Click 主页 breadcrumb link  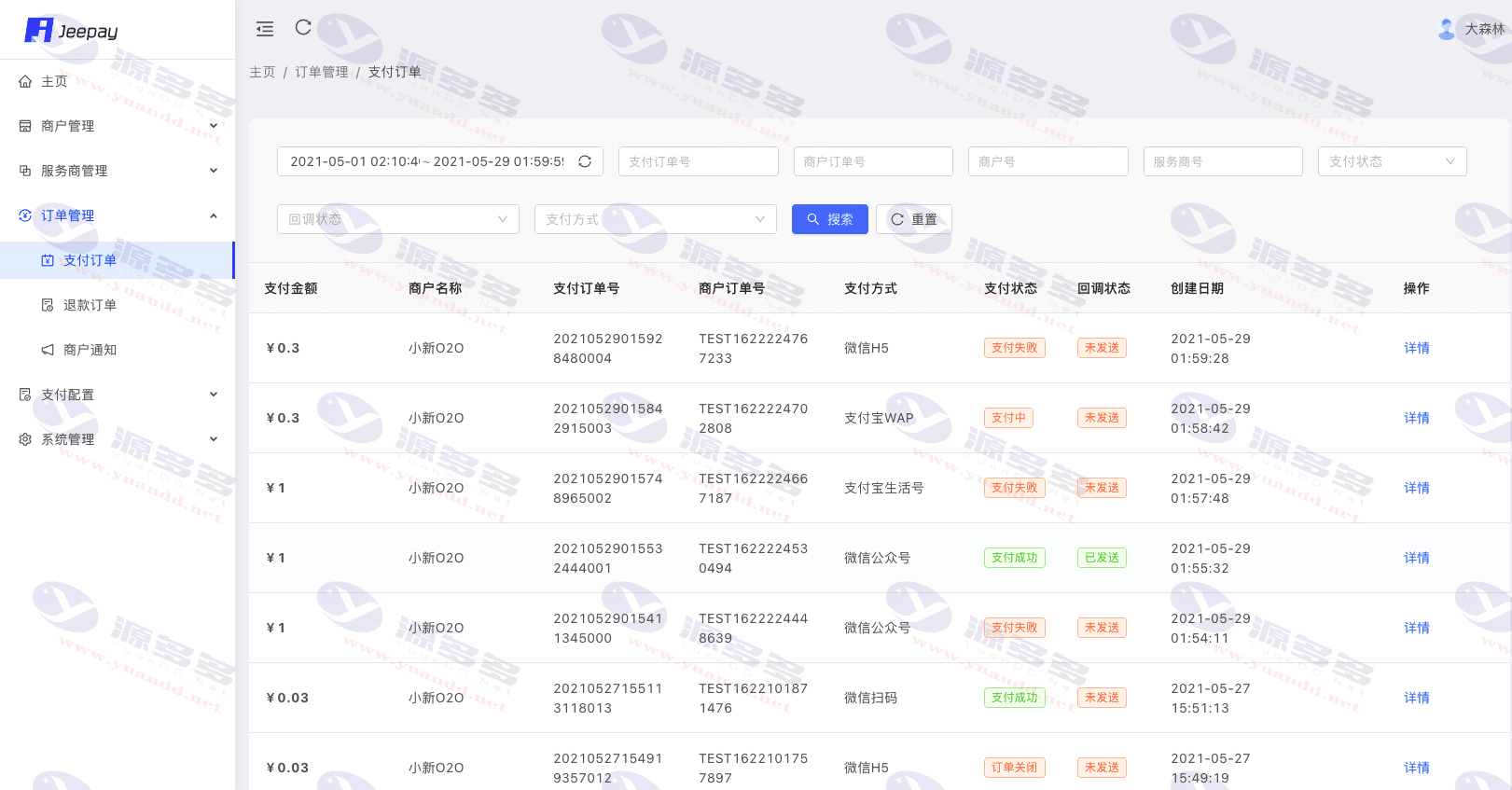(x=263, y=72)
